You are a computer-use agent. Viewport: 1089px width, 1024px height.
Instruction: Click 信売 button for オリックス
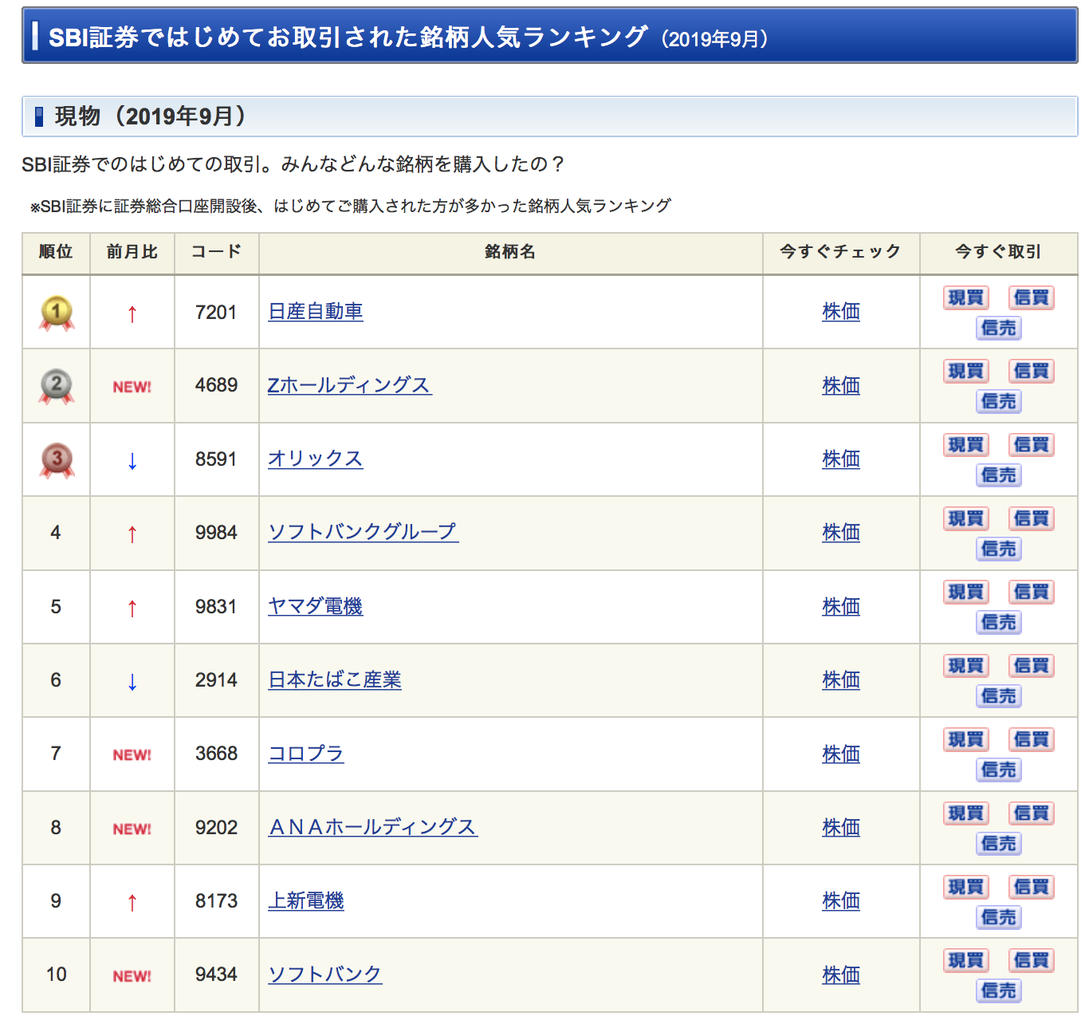click(999, 475)
